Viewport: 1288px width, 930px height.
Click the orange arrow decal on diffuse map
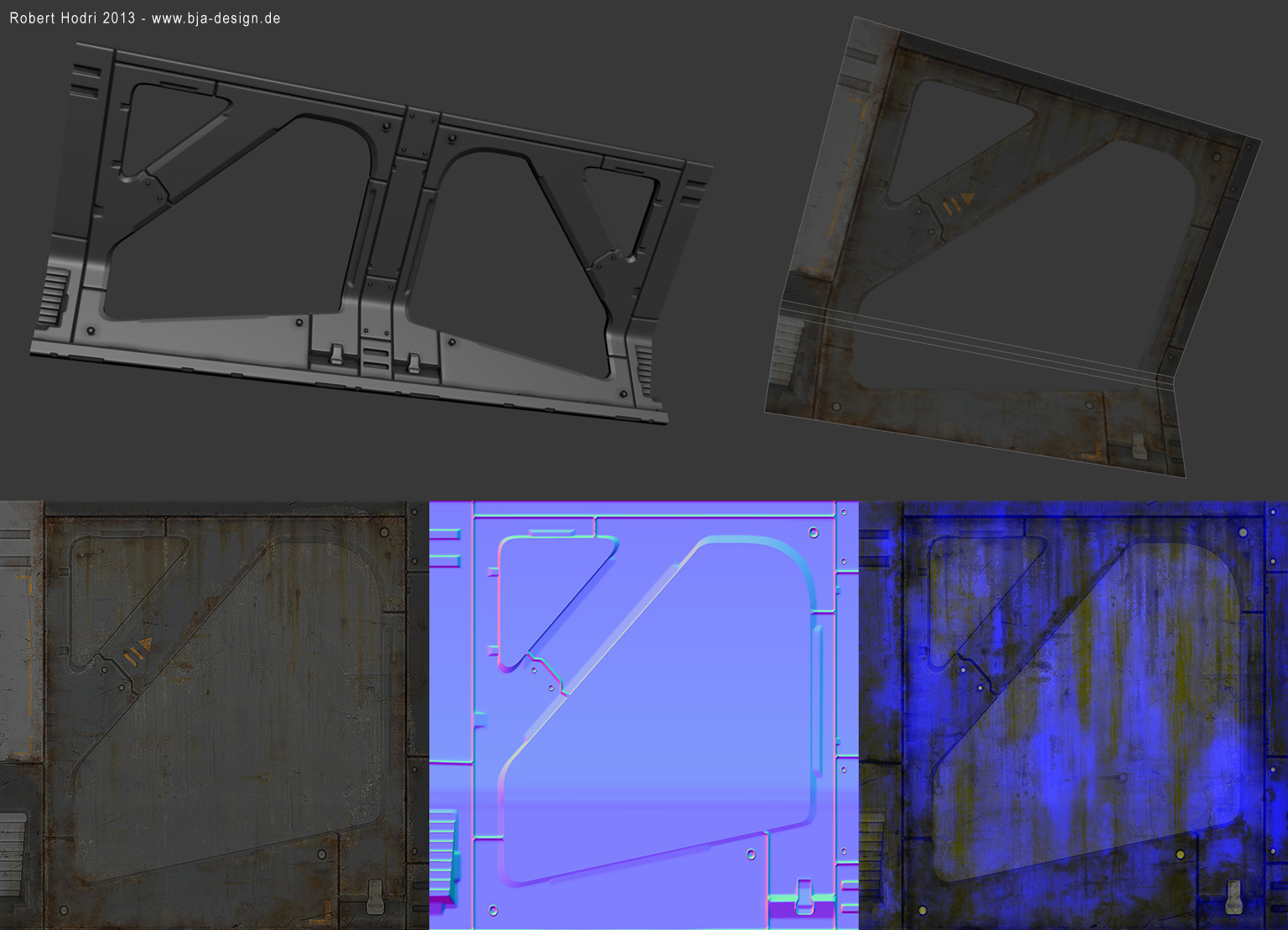coord(137,652)
